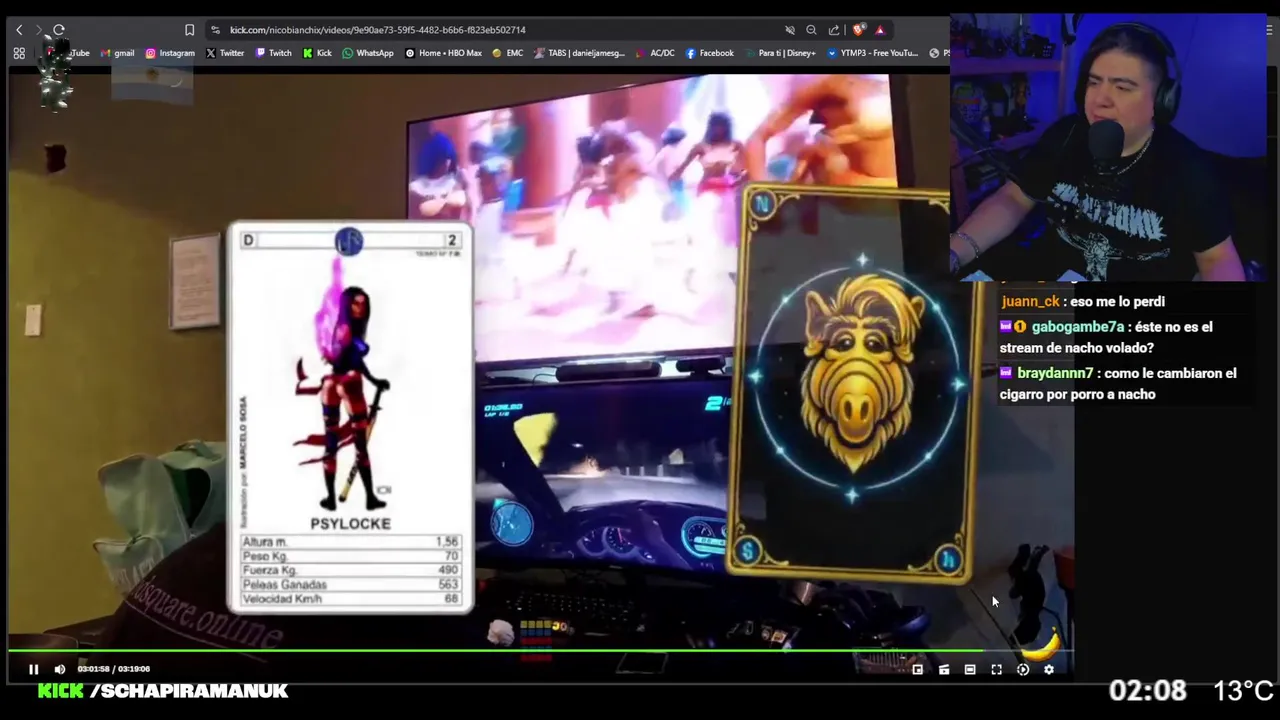Enter fullscreen video mode

click(x=996, y=670)
